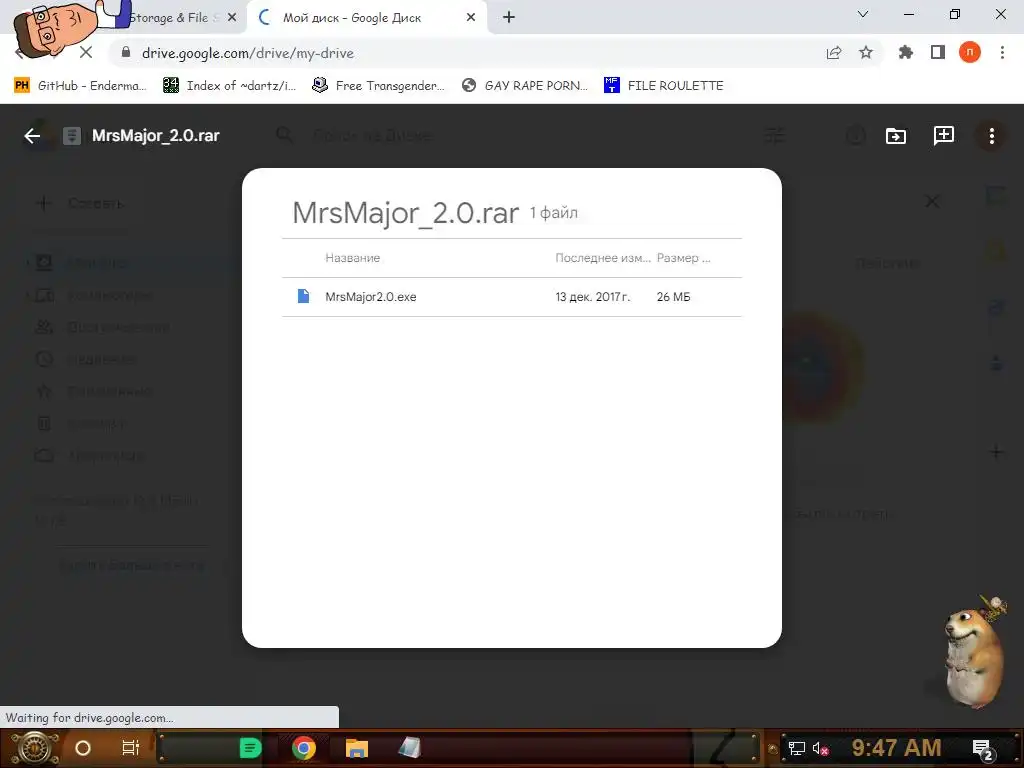Open the Add to My Drive folder icon
1024x768 pixels.
(x=895, y=136)
